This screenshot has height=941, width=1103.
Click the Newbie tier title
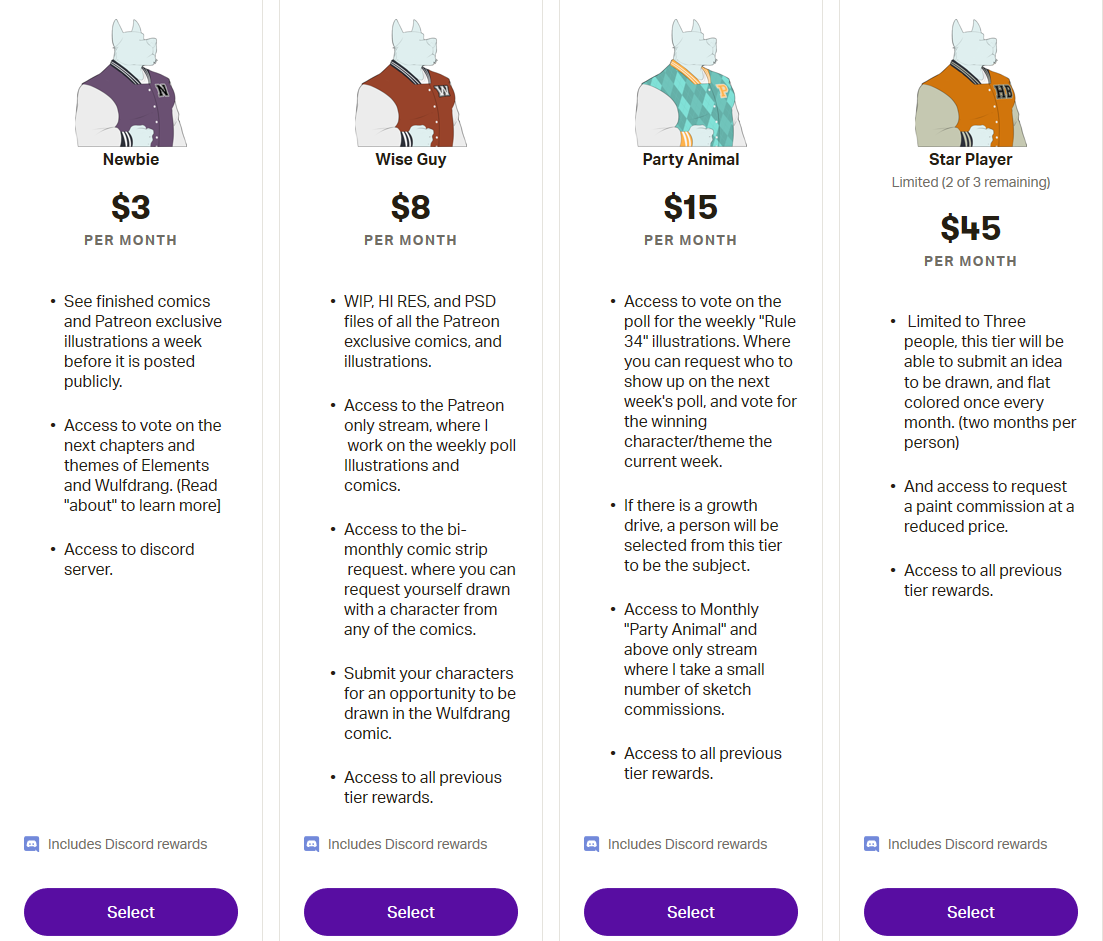click(x=131, y=159)
